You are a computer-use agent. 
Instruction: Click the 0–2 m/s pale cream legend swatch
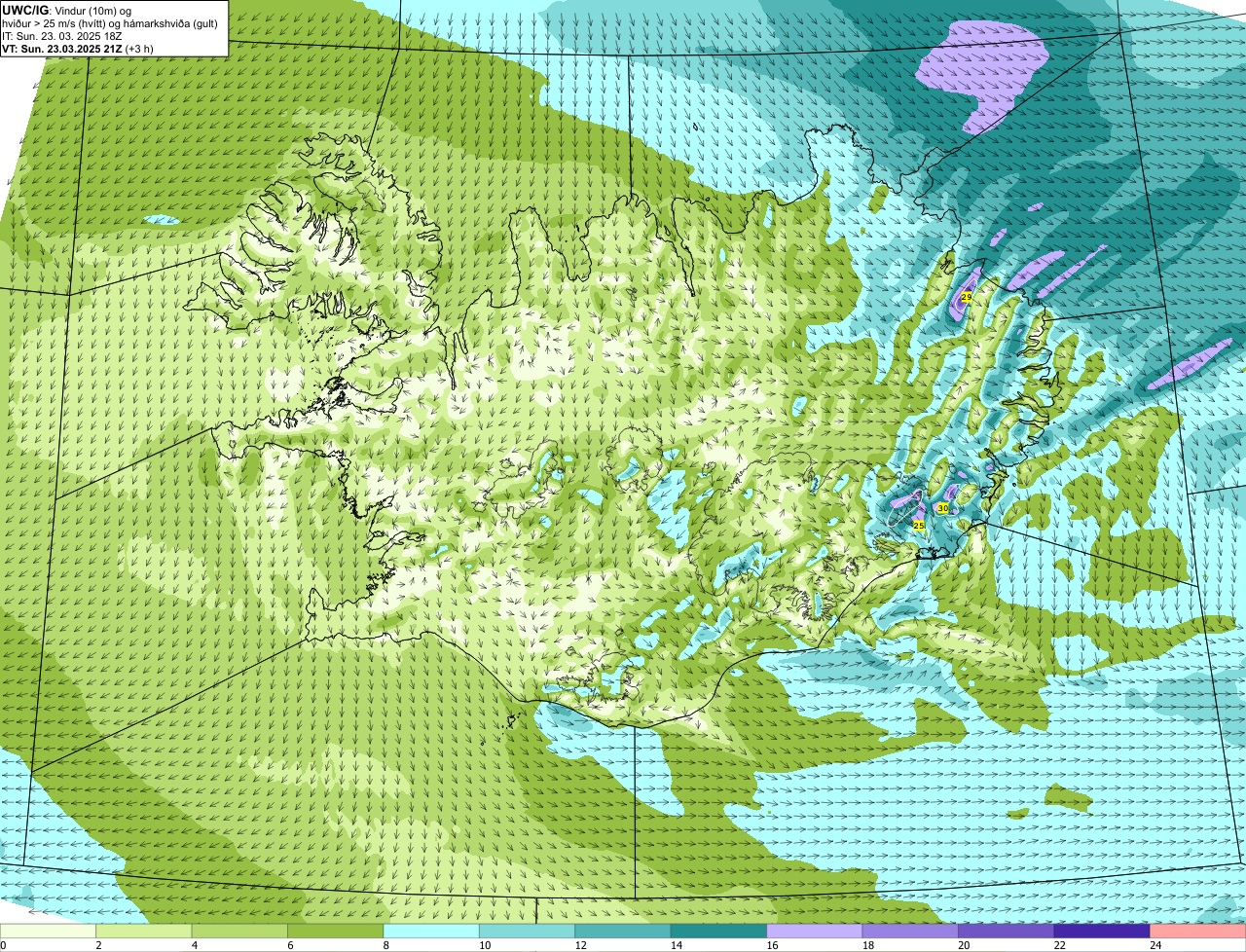point(49,931)
